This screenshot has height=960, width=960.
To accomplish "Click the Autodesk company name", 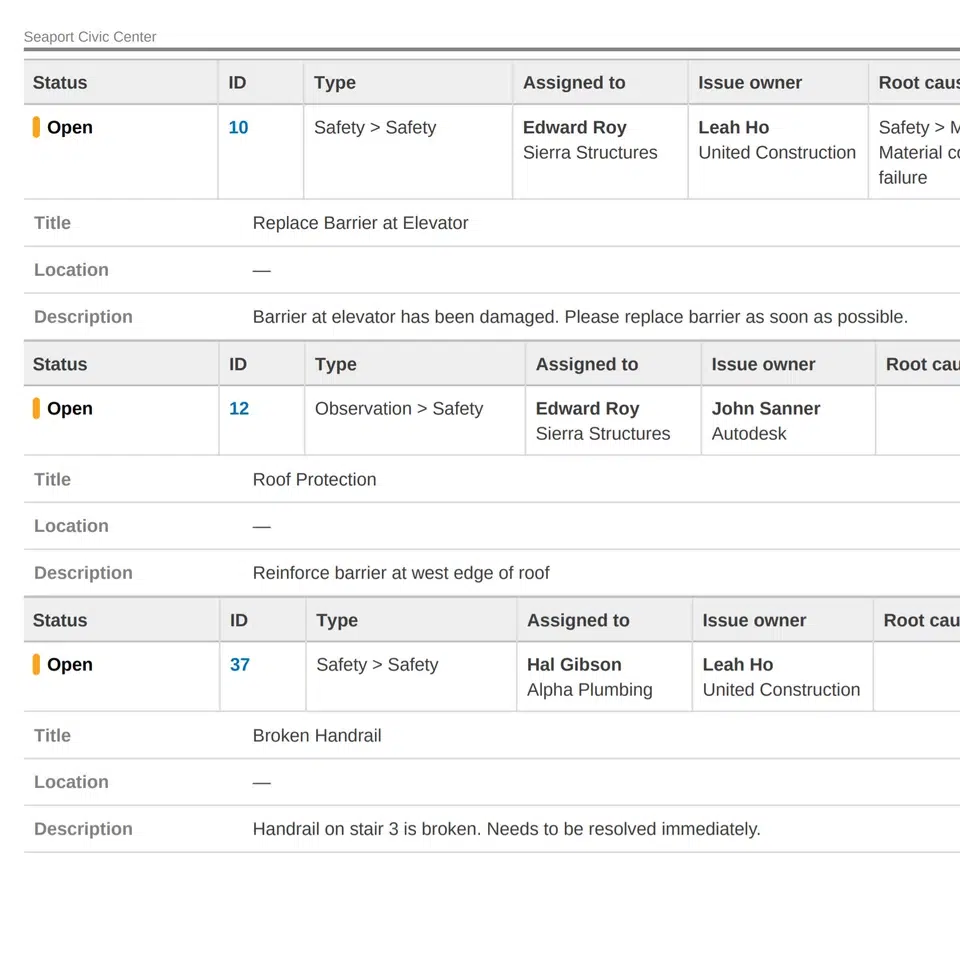I will 749,434.
